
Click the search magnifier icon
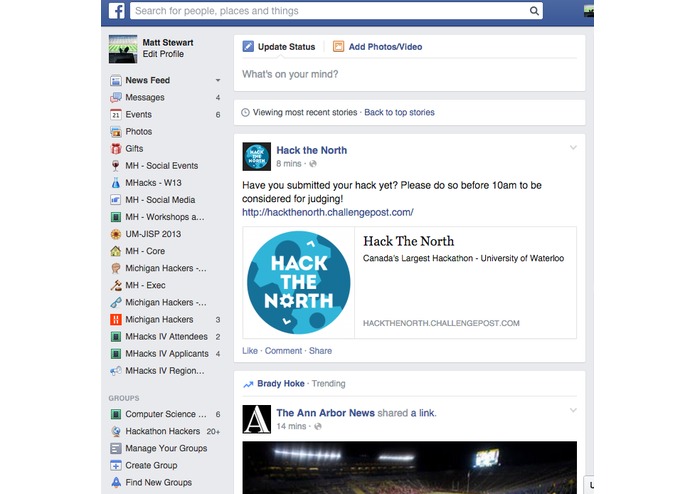tap(534, 11)
